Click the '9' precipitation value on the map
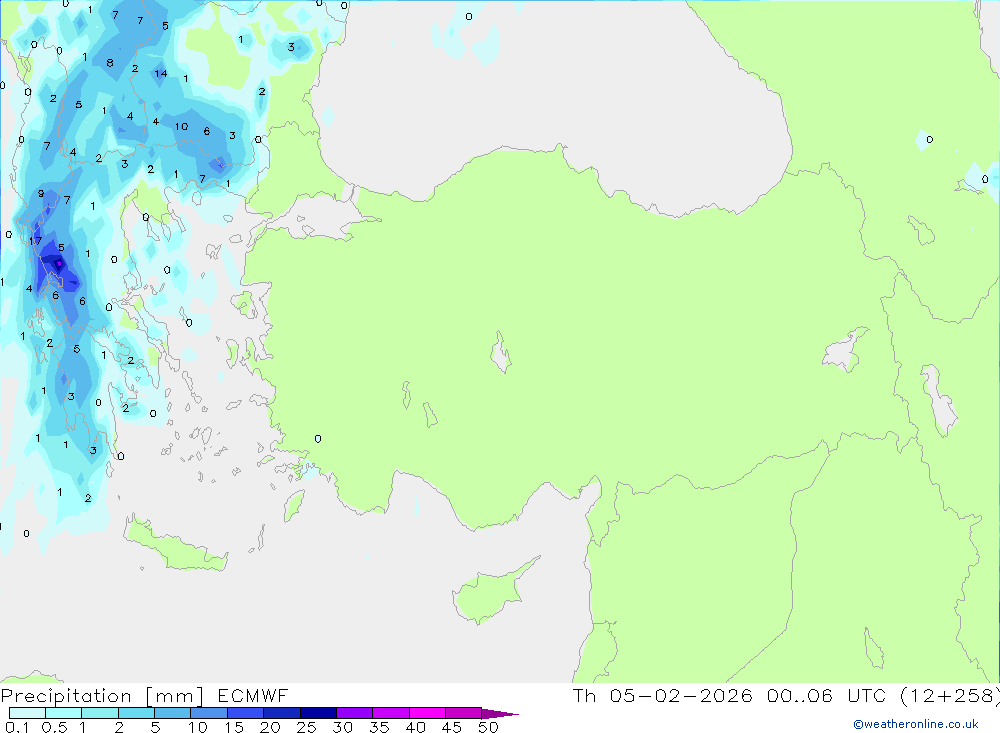This screenshot has height=733, width=1000. point(41,193)
